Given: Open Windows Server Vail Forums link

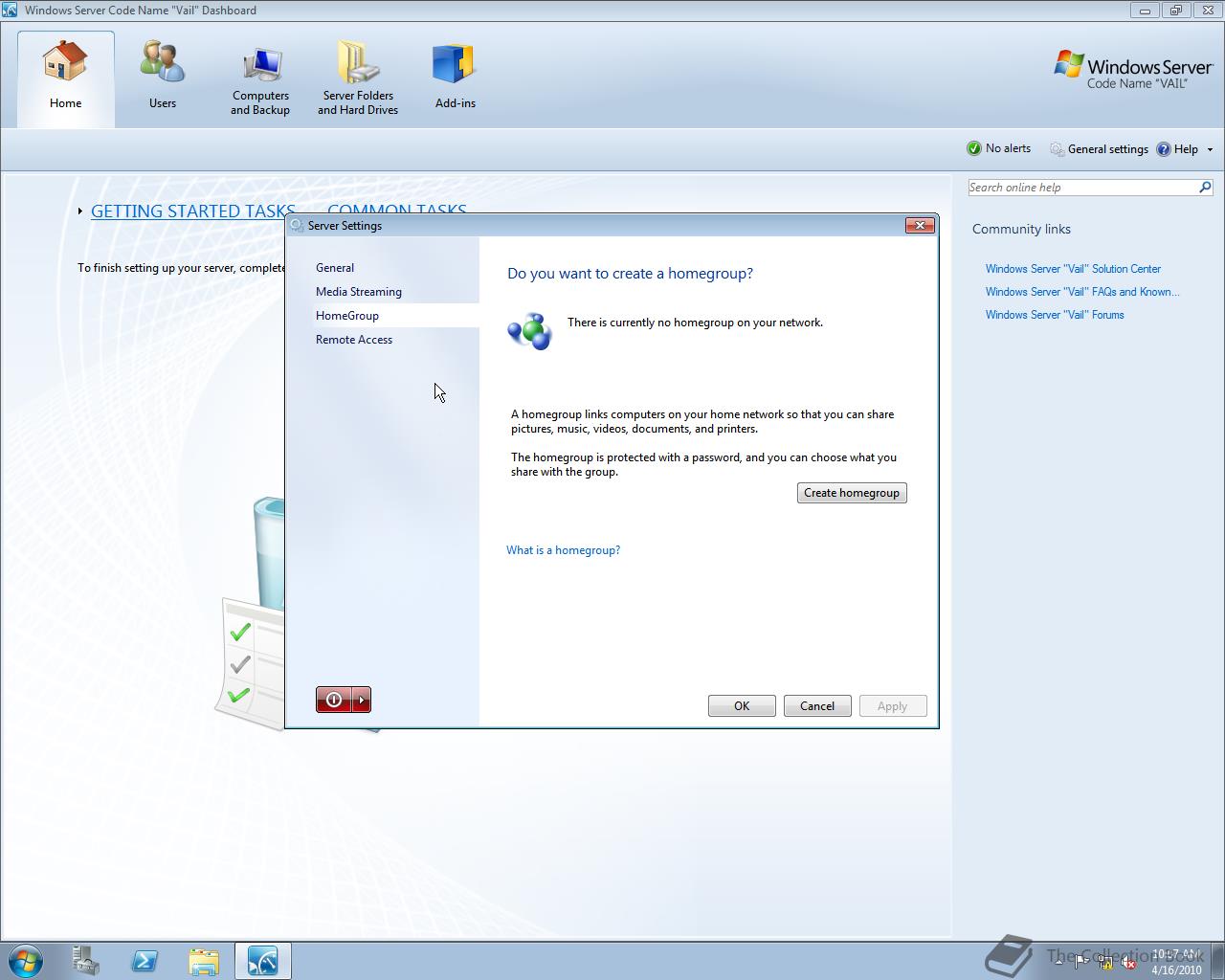Looking at the screenshot, I should click(1055, 315).
